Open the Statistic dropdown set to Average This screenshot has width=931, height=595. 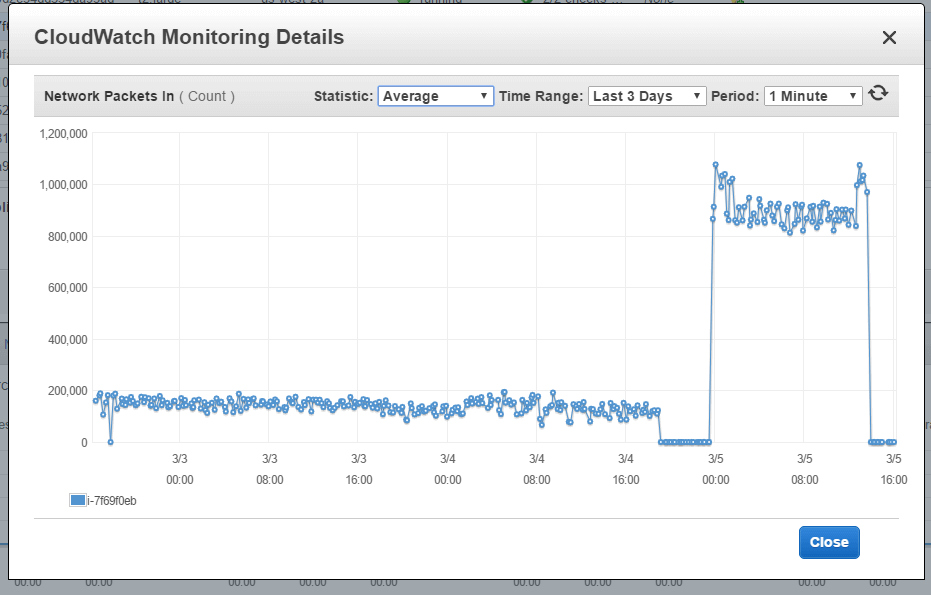[436, 96]
